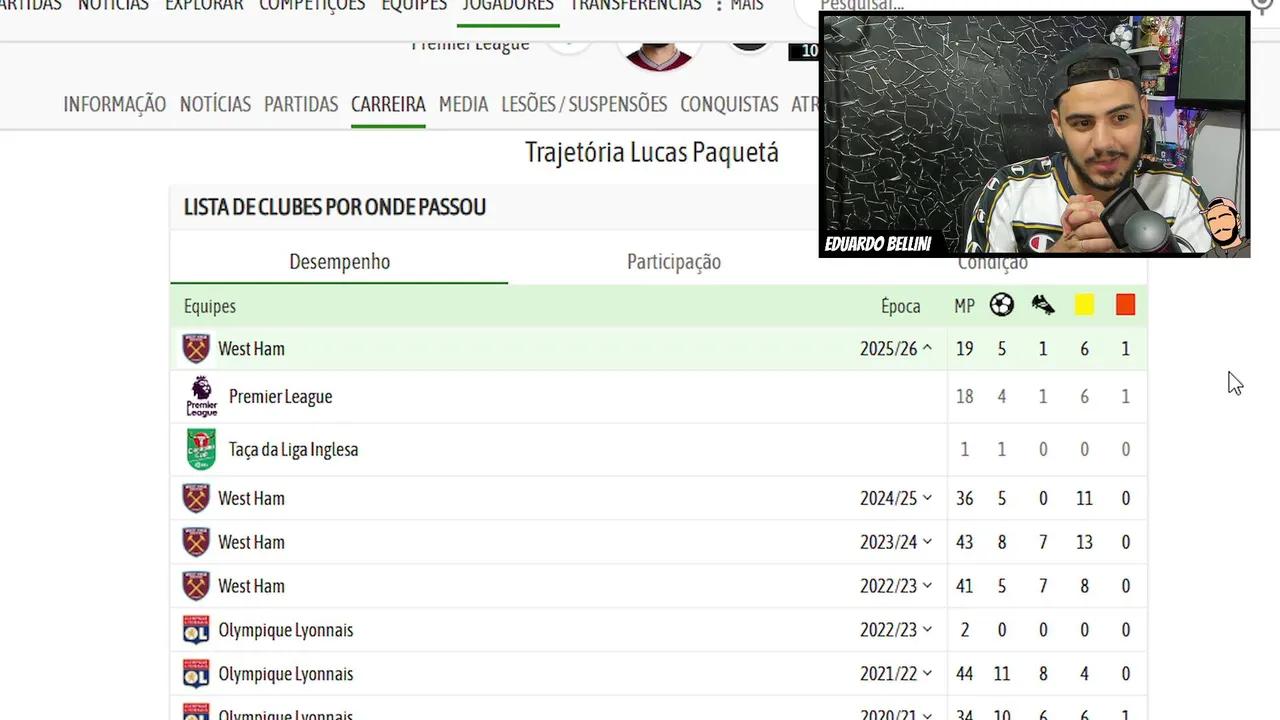The width and height of the screenshot is (1280, 720).
Task: Expand the West Ham 2022/23 season
Action: (x=896, y=586)
